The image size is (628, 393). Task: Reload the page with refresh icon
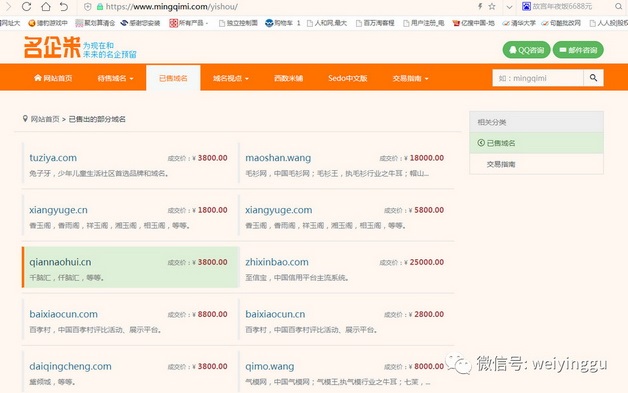tap(26, 6)
